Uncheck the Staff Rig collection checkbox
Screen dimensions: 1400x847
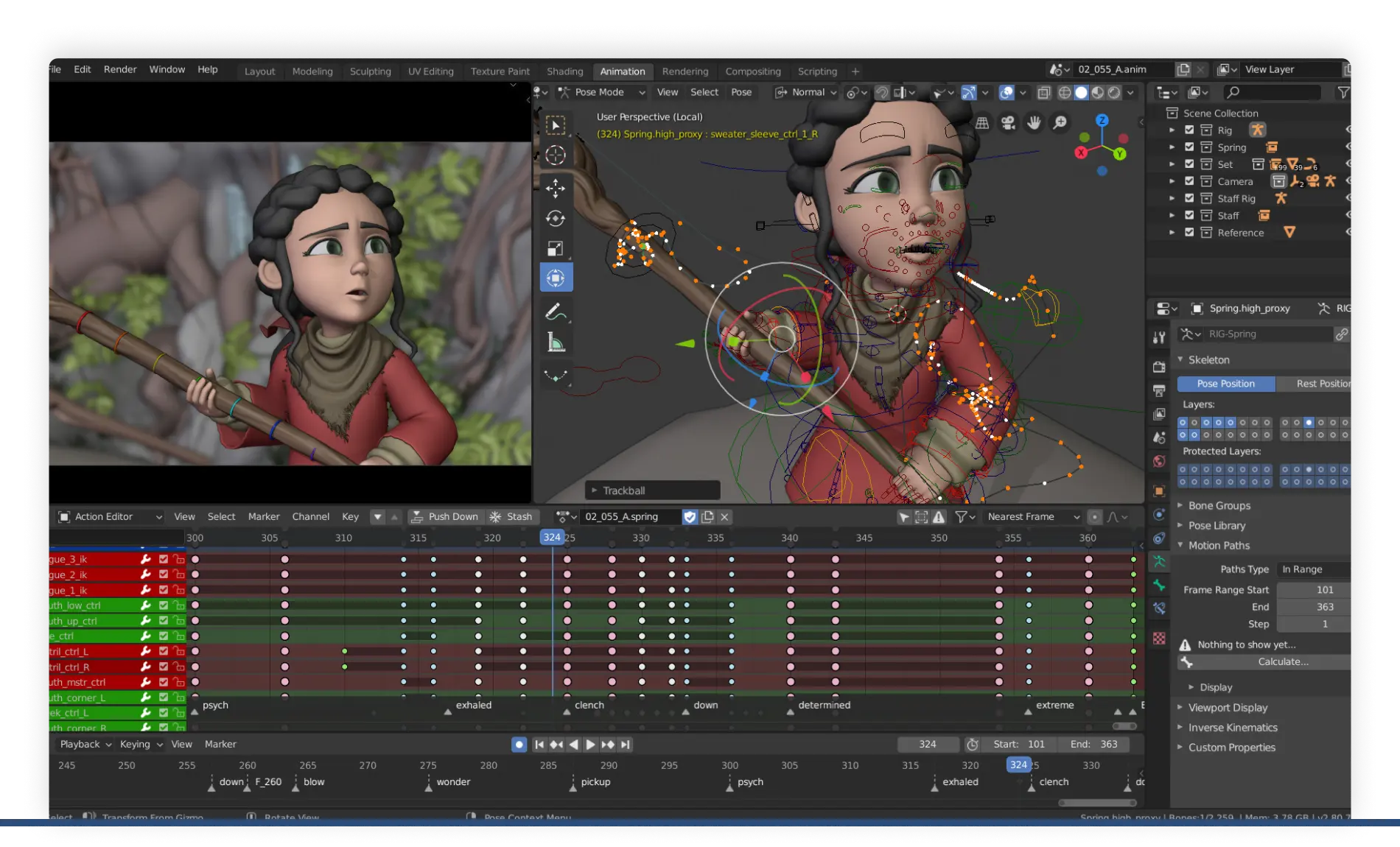pos(1189,198)
